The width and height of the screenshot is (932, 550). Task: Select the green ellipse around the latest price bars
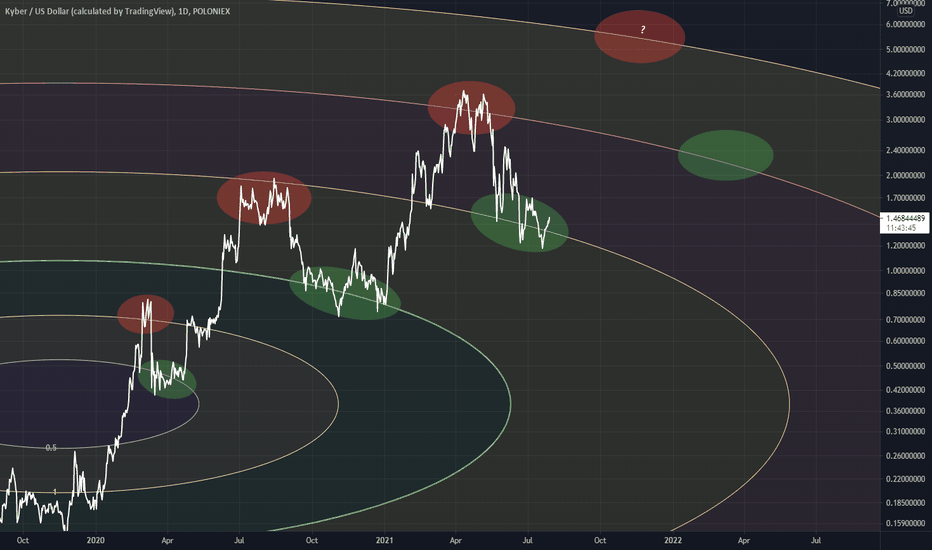pyautogui.click(x=519, y=223)
